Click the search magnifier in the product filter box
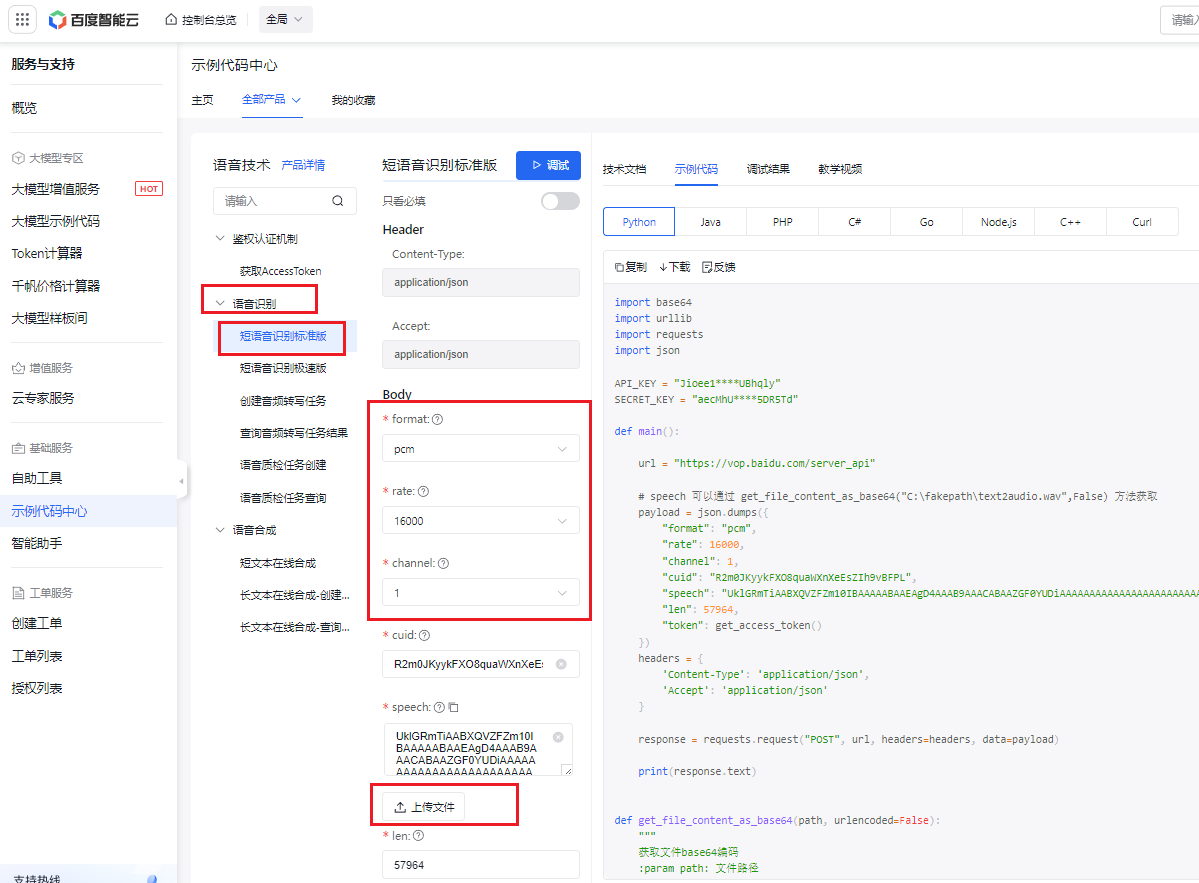Image resolution: width=1199 pixels, height=883 pixels. (x=337, y=201)
